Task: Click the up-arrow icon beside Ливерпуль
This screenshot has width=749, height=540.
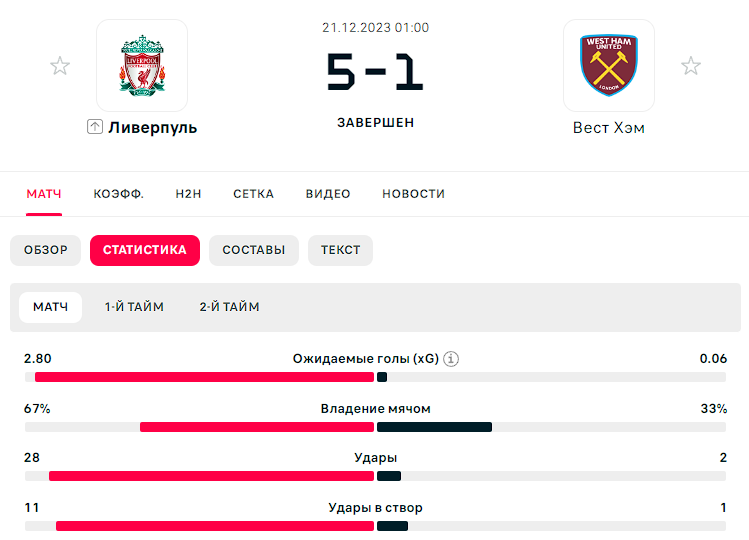Action: 95,127
